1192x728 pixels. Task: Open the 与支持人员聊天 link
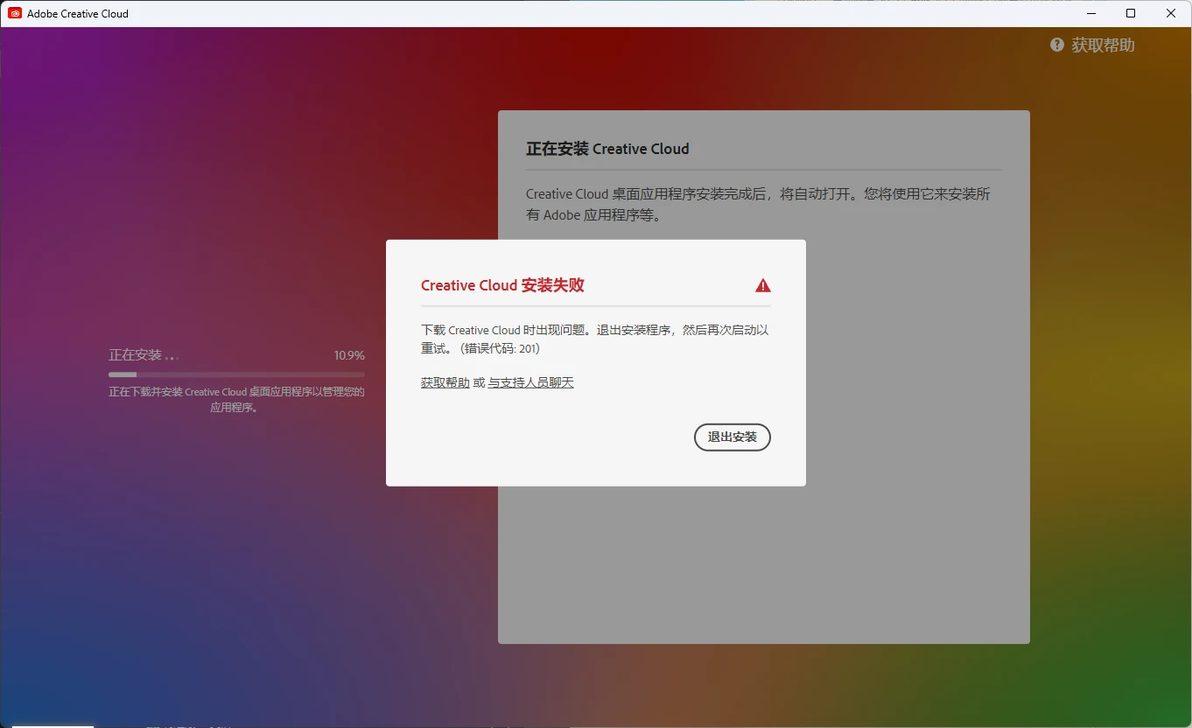(531, 382)
